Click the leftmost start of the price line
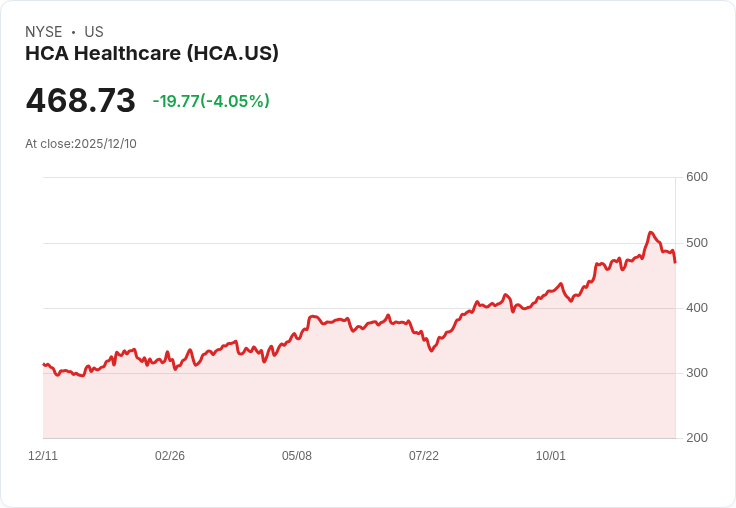 (x=44, y=364)
